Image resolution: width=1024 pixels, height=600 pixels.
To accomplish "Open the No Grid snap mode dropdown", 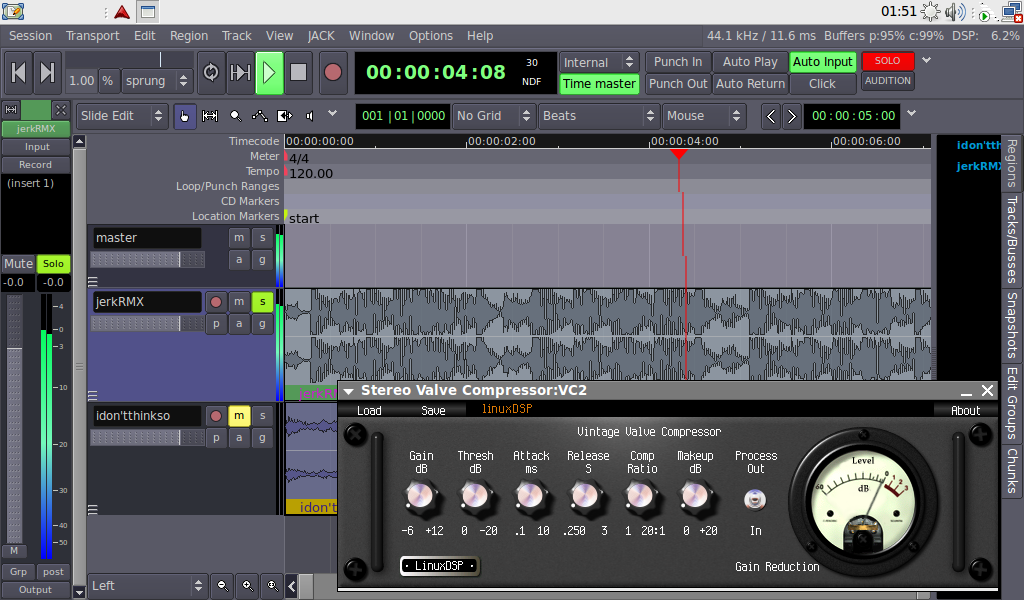I will 493,116.
